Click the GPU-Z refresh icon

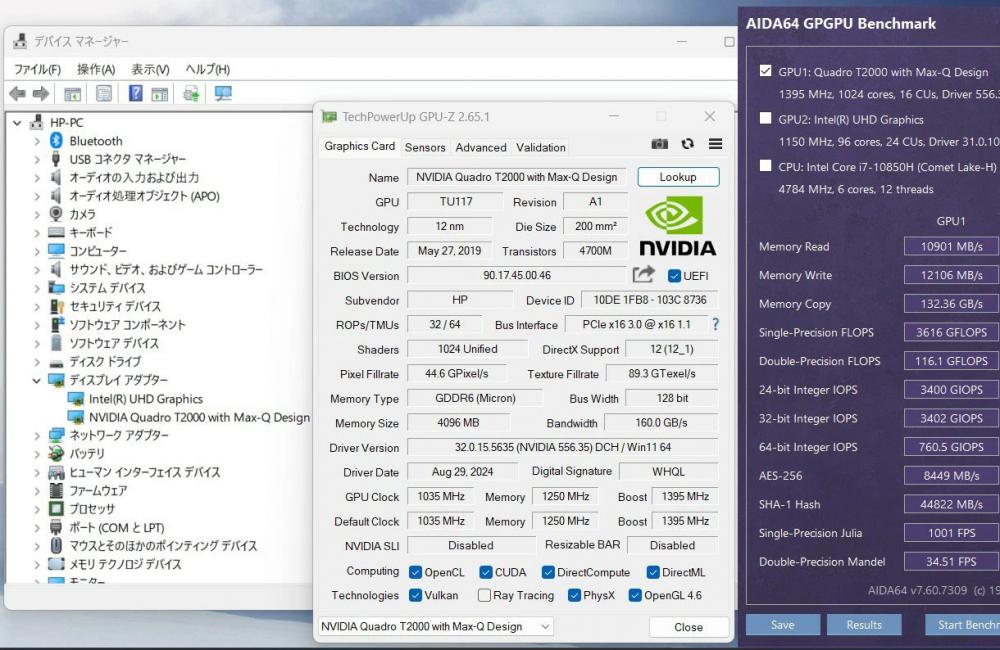click(688, 144)
